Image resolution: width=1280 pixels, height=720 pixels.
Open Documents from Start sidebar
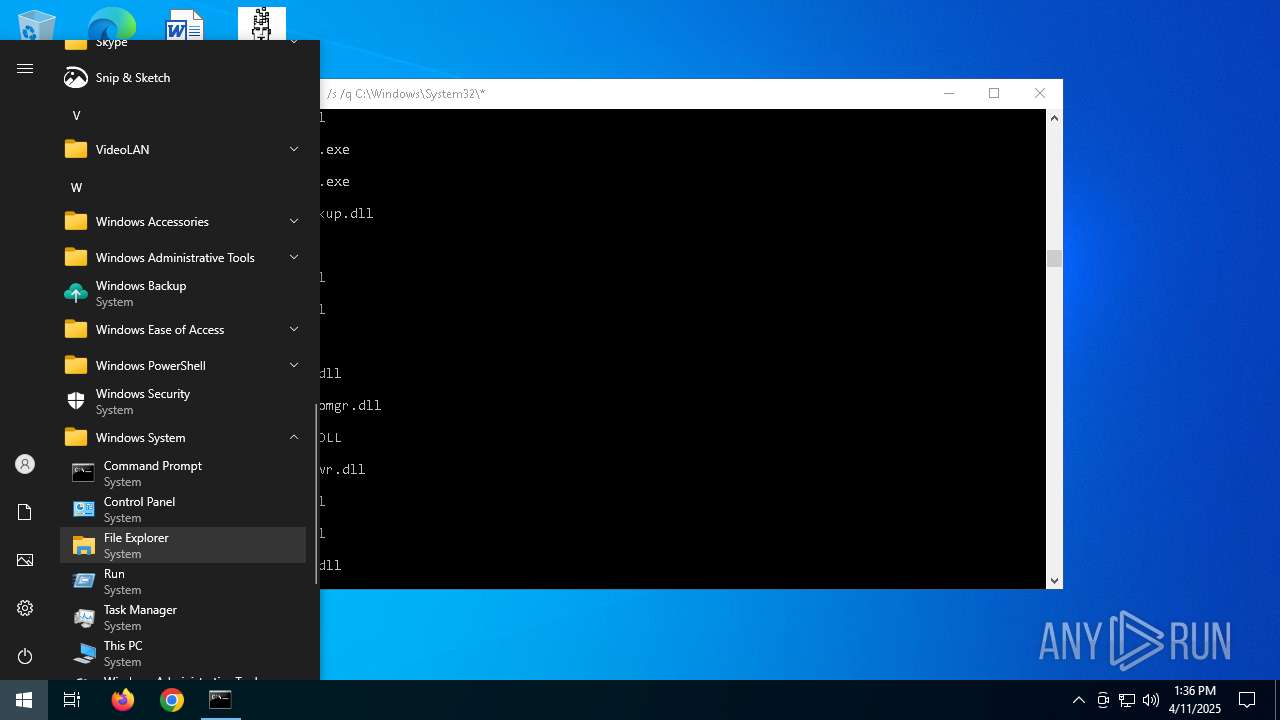(x=25, y=512)
